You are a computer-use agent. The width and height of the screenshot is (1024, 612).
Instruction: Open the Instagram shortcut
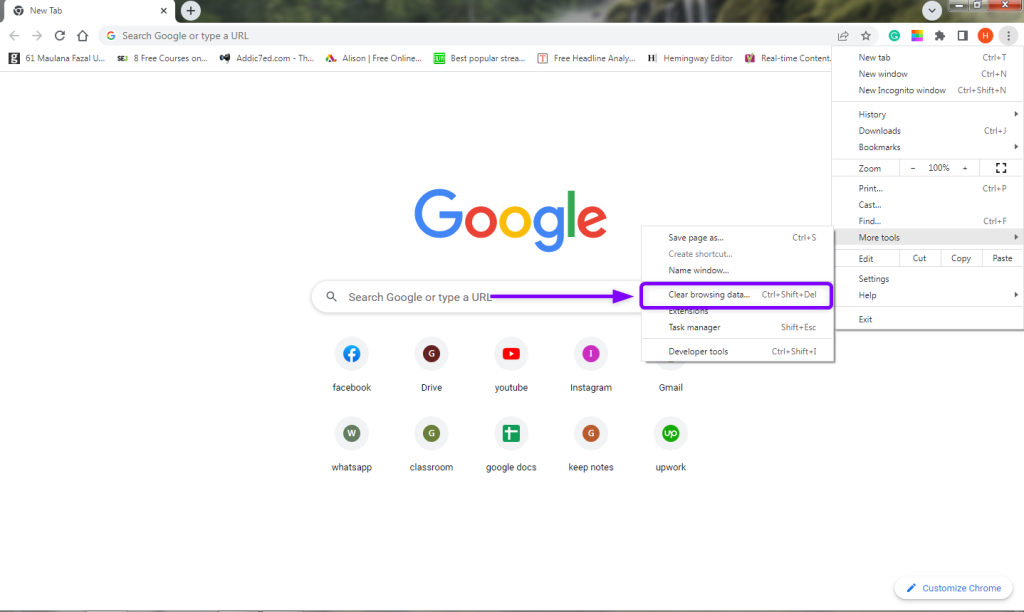tap(590, 366)
